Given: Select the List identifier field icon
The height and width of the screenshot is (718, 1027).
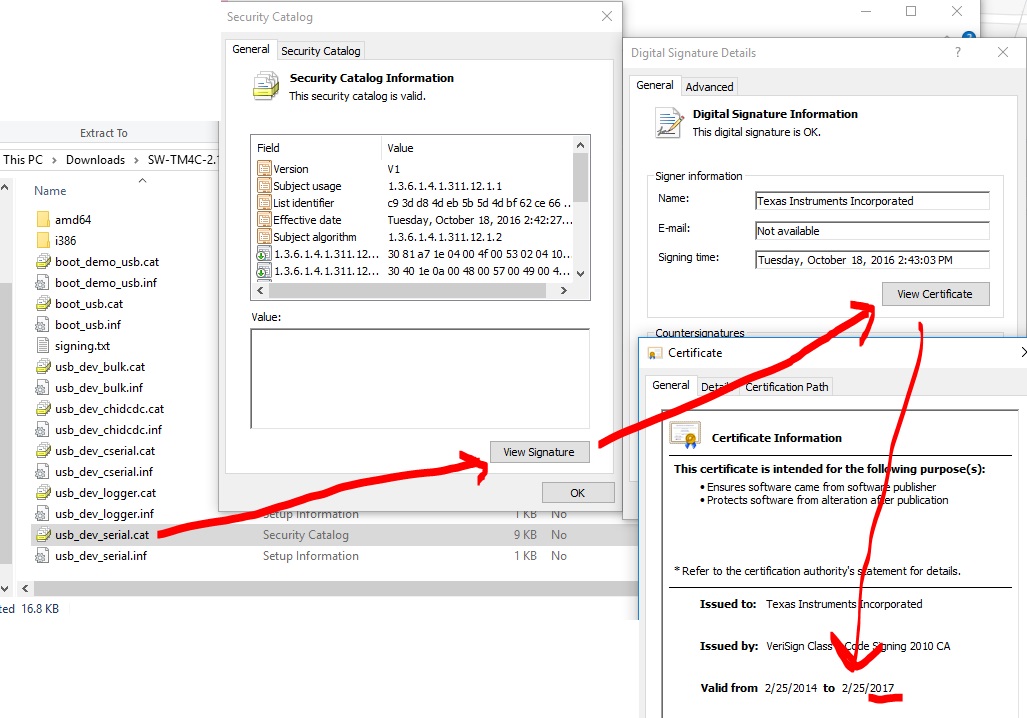Looking at the screenshot, I should click(264, 202).
